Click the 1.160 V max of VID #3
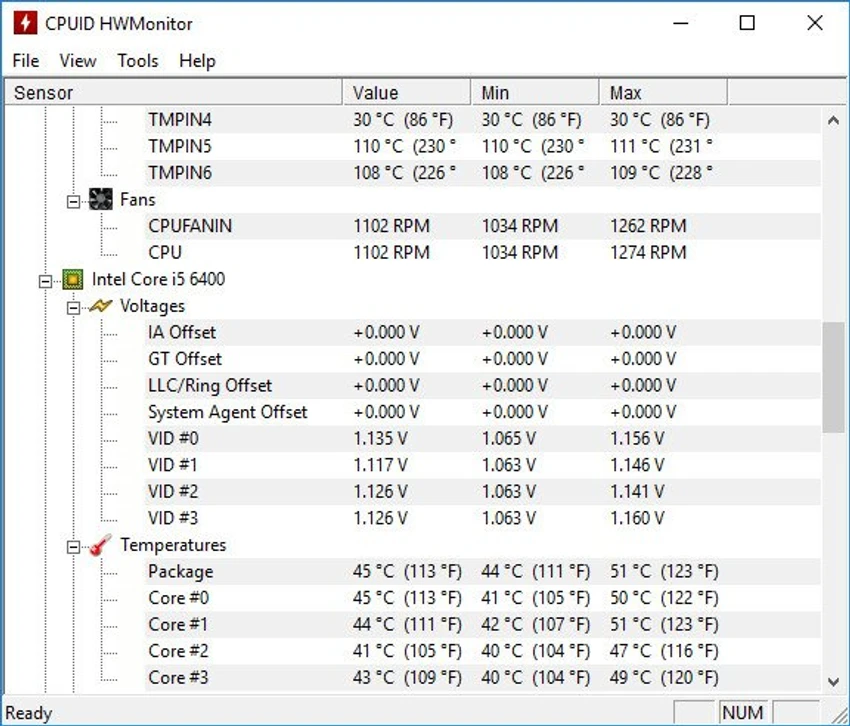This screenshot has width=850, height=726. (x=637, y=518)
